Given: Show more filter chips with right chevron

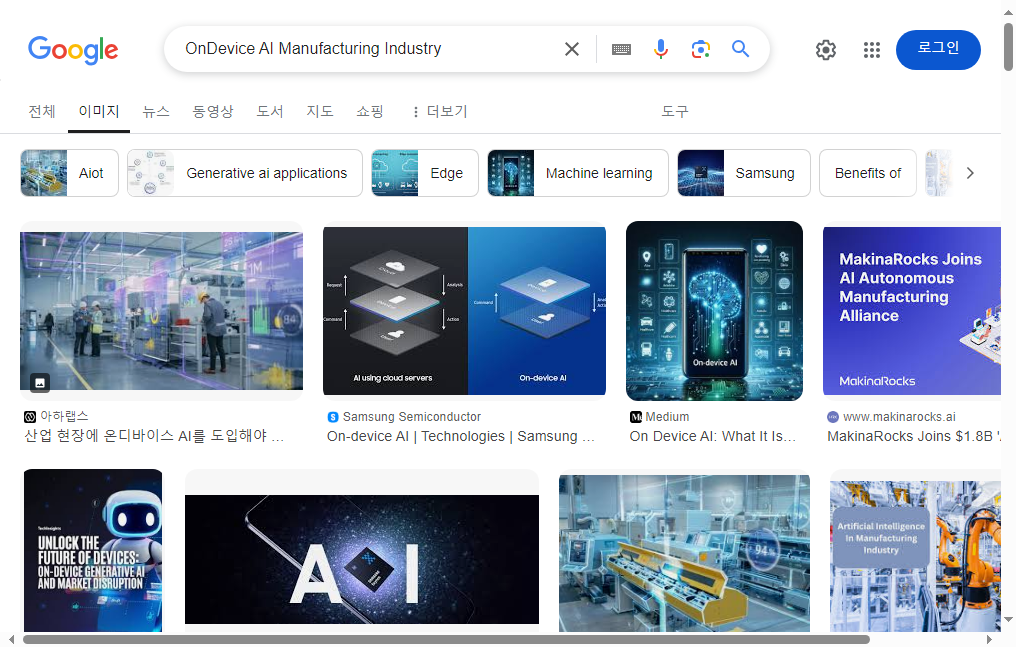Looking at the screenshot, I should point(970,173).
